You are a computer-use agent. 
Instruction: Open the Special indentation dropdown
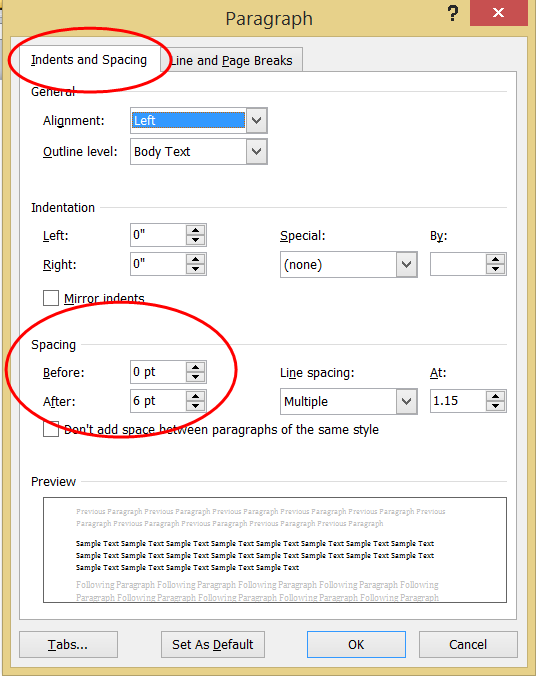(406, 264)
